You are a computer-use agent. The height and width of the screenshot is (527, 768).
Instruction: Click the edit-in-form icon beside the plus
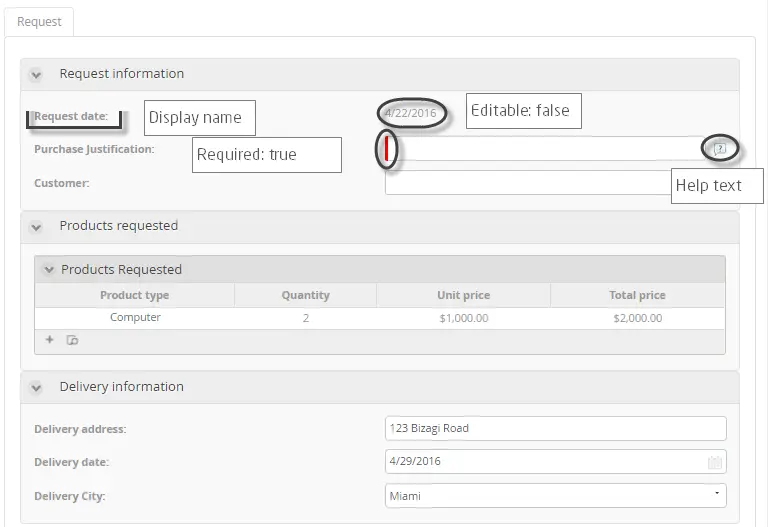click(x=72, y=340)
